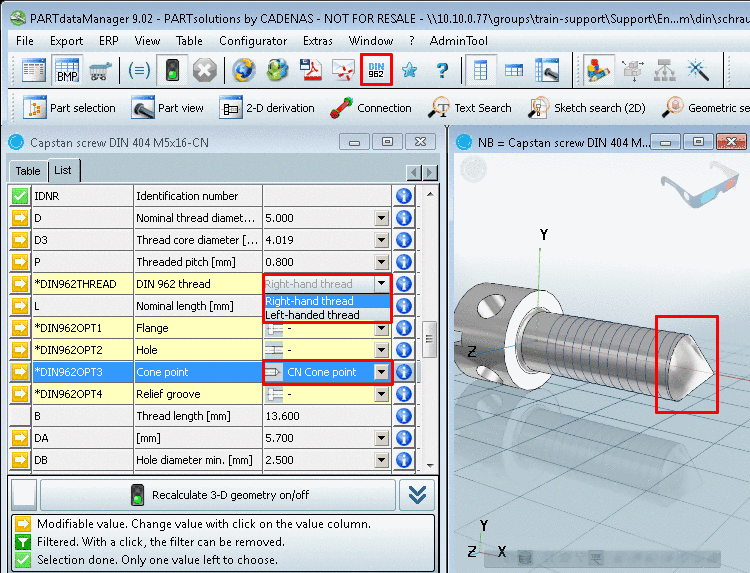Open the CN Cone point dropdown
Image resolution: width=750 pixels, height=573 pixels.
(x=381, y=372)
